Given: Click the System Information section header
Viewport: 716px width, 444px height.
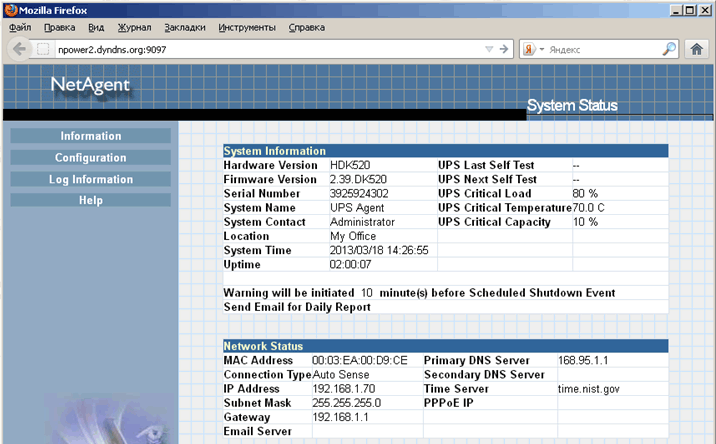Looking at the screenshot, I should (x=446, y=151).
